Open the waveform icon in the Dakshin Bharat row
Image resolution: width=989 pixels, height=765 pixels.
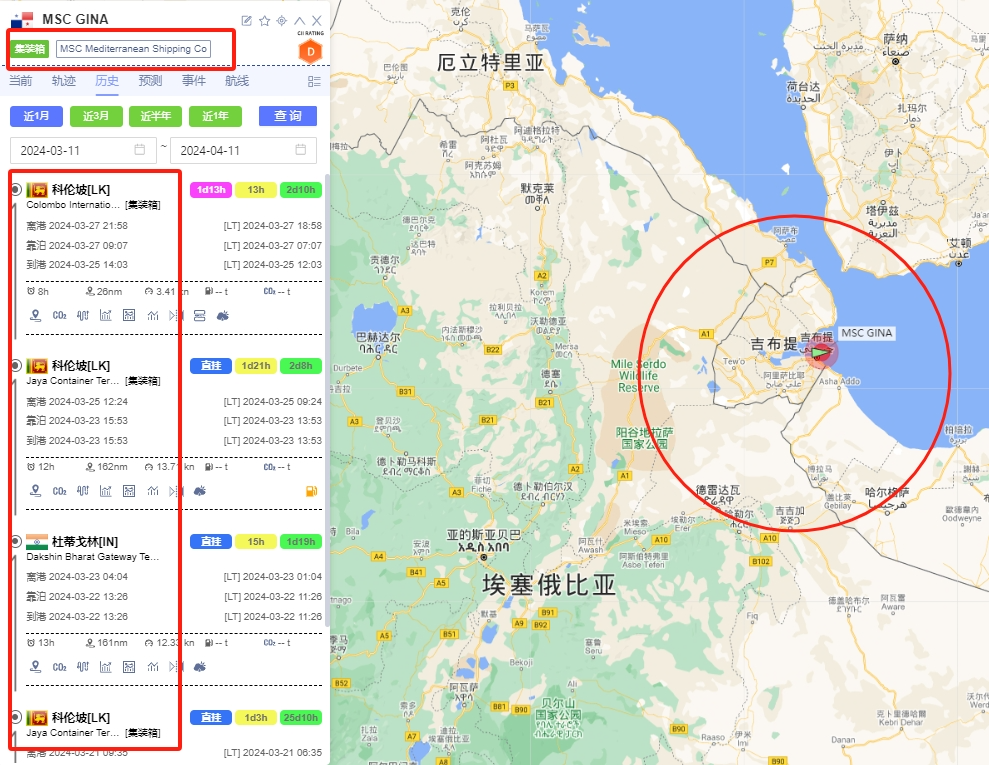[83, 667]
